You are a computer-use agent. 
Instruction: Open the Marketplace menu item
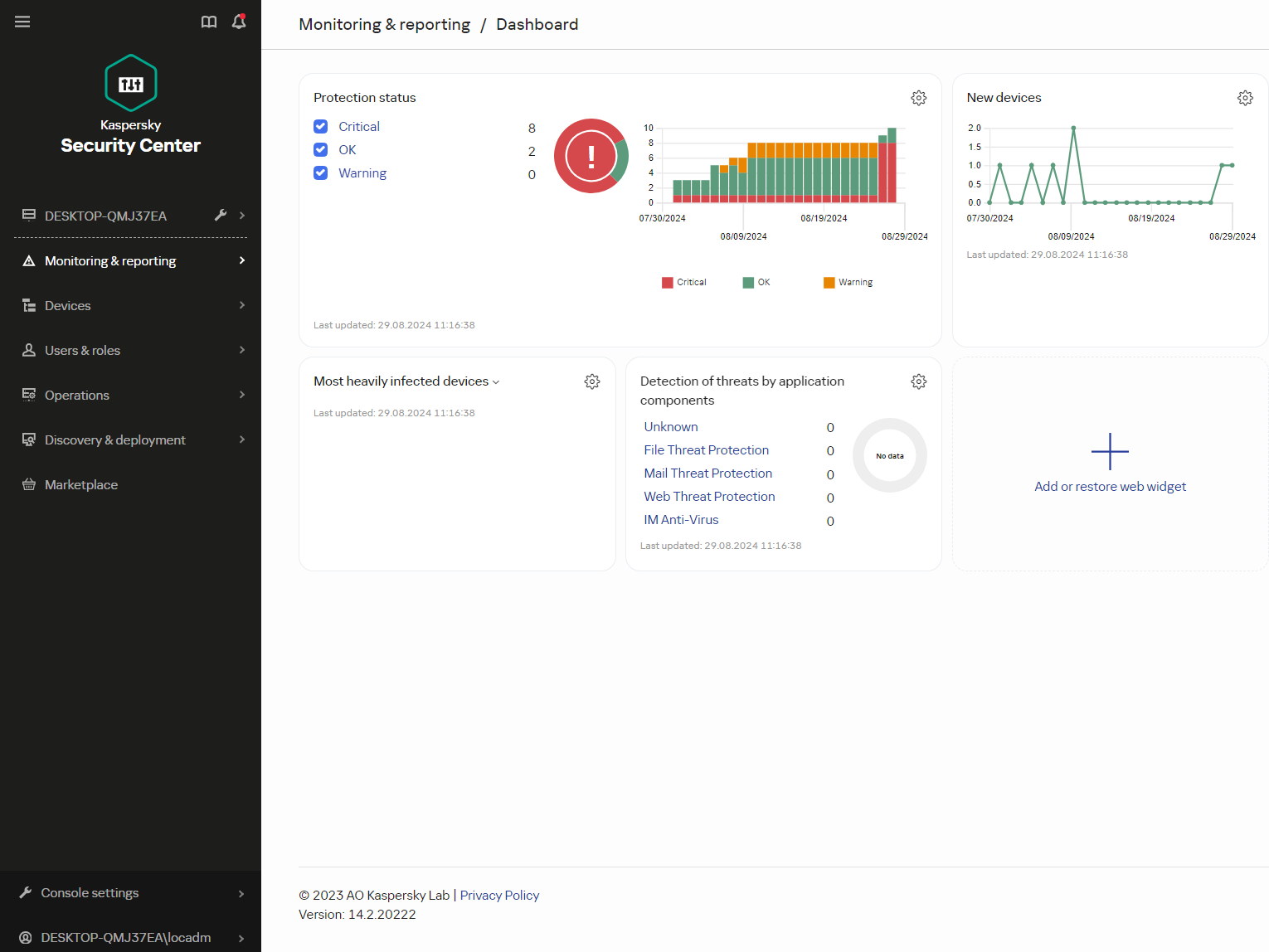click(81, 484)
